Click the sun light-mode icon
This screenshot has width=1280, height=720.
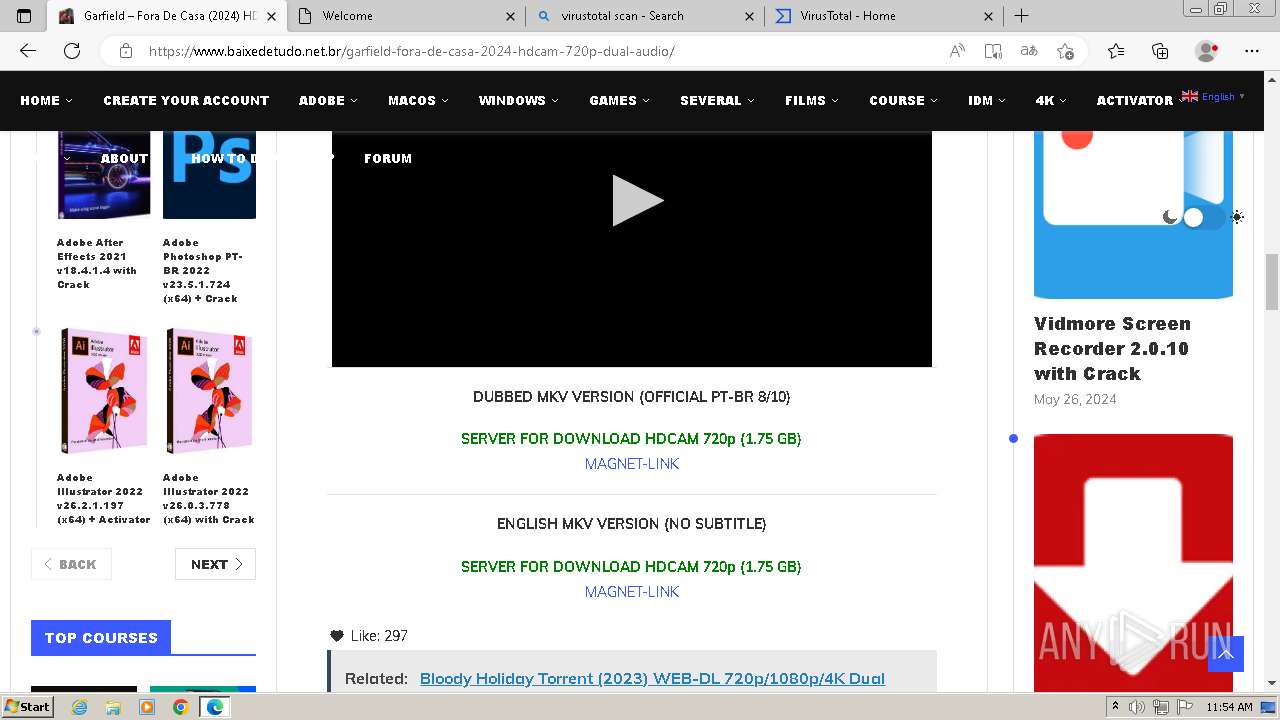1237,217
